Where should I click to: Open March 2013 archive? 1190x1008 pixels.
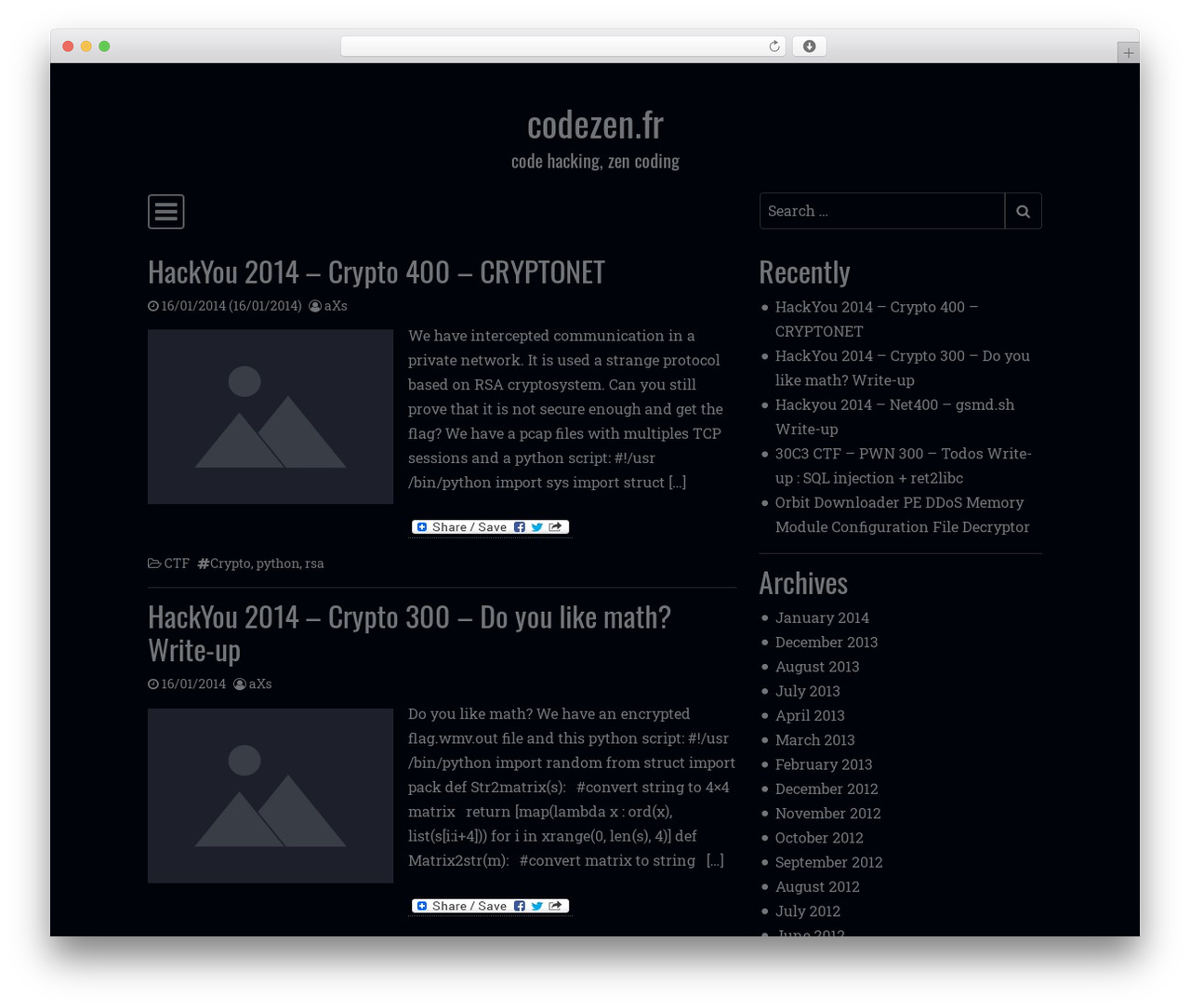pyautogui.click(x=815, y=740)
